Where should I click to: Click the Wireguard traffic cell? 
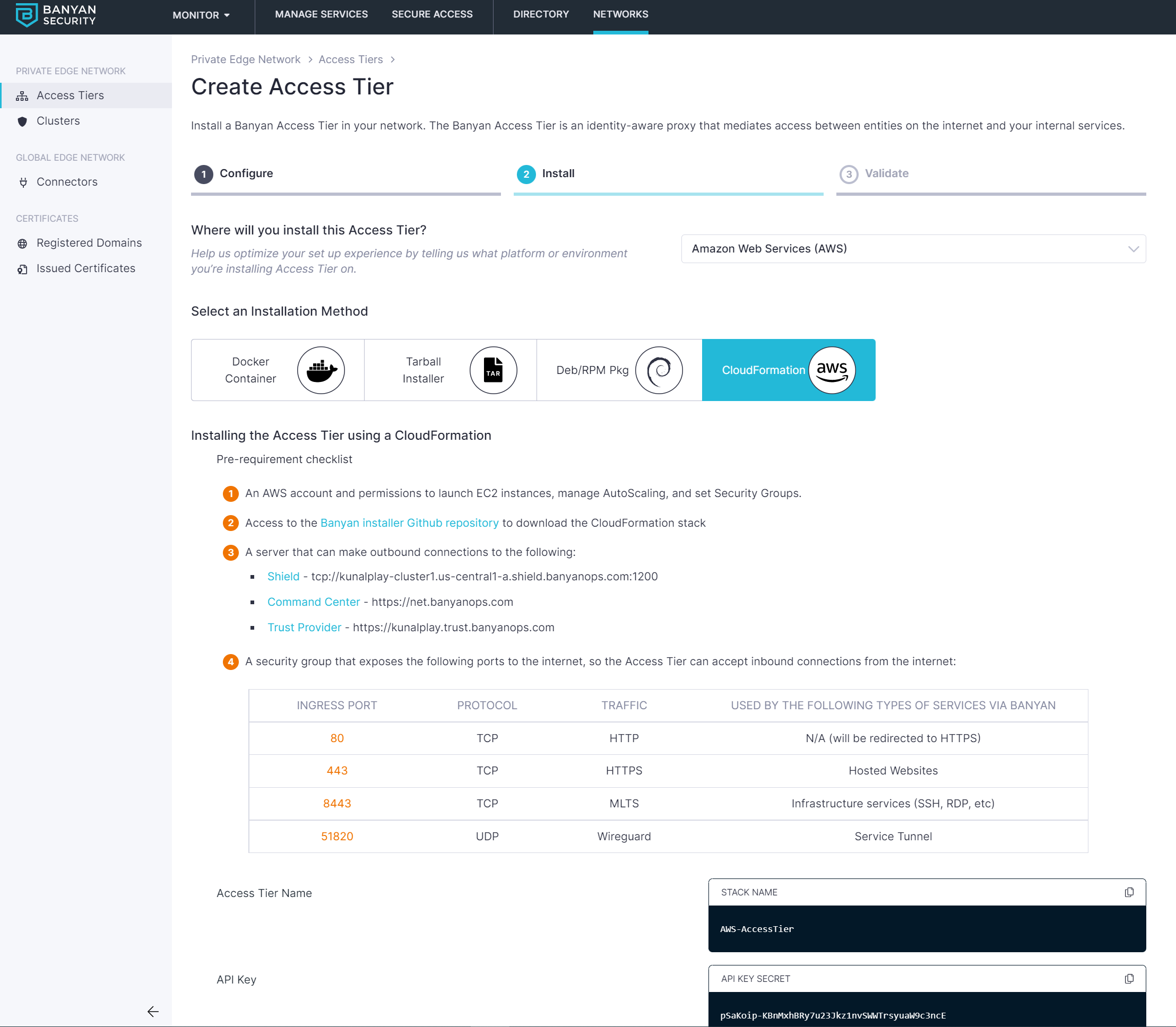click(624, 836)
